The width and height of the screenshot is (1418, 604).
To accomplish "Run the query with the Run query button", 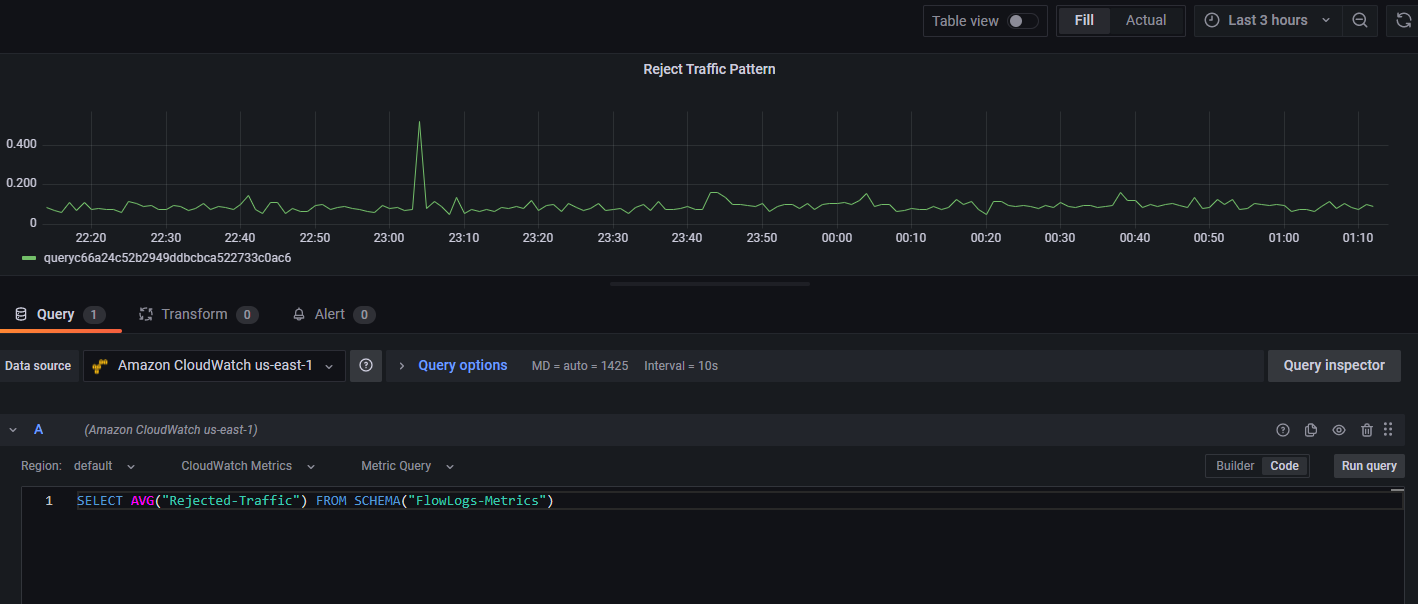I will point(1369,465).
